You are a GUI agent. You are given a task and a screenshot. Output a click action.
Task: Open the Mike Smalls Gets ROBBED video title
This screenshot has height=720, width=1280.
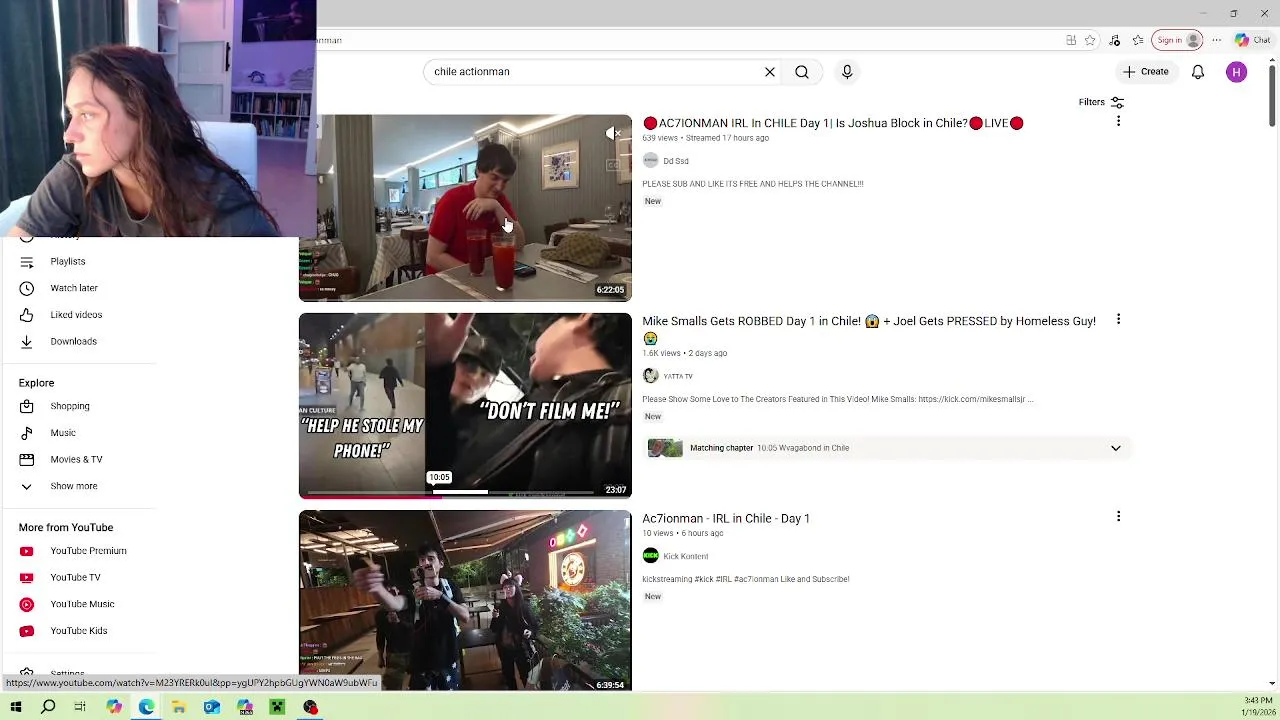[869, 329]
